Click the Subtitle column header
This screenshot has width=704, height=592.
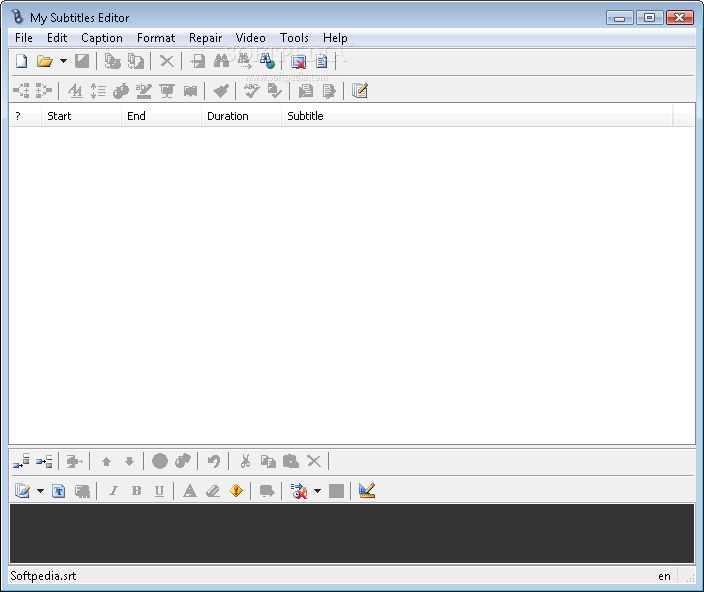[477, 116]
